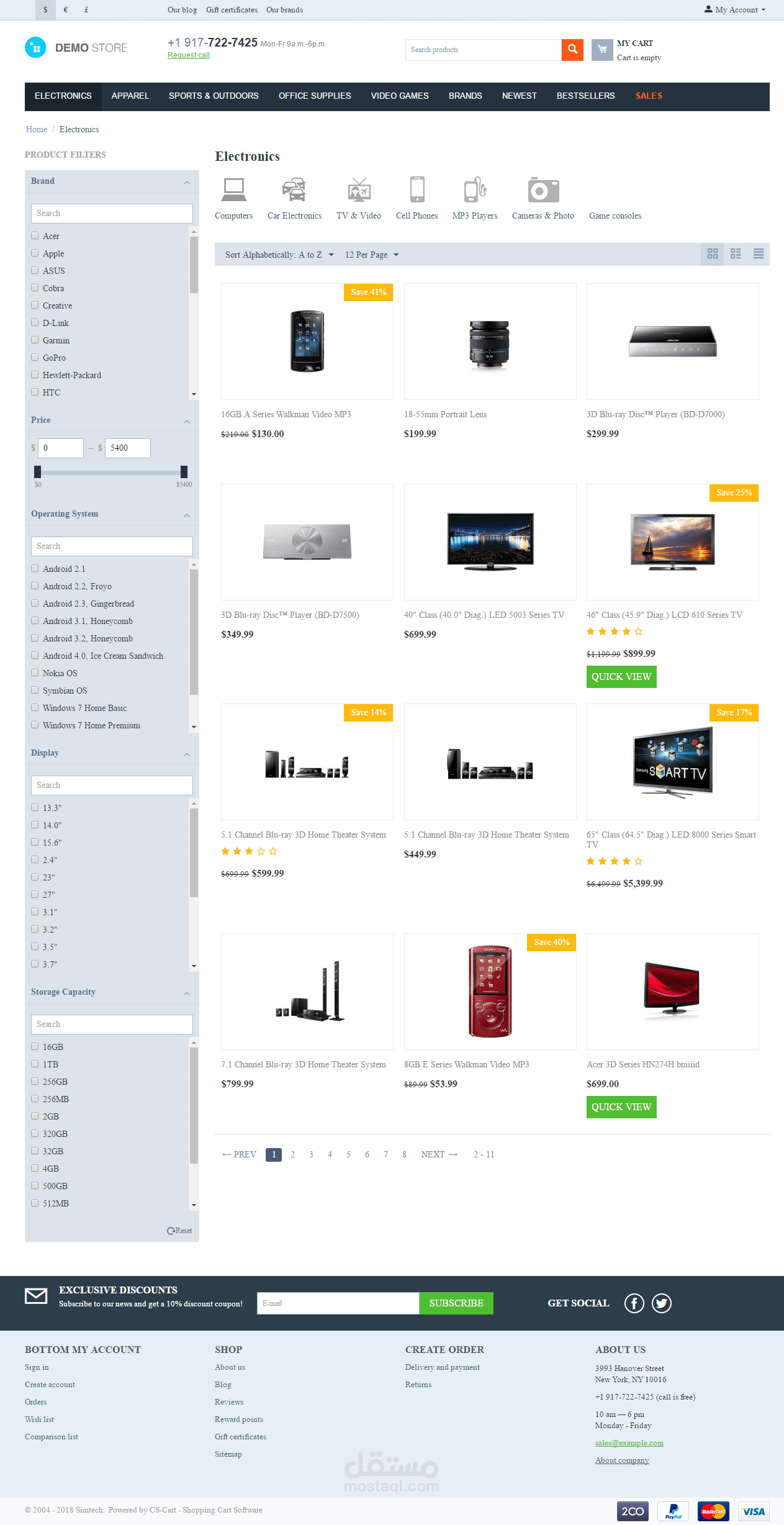Collapse the Display filter section
Screen dimensions: 784x1525
[187, 754]
